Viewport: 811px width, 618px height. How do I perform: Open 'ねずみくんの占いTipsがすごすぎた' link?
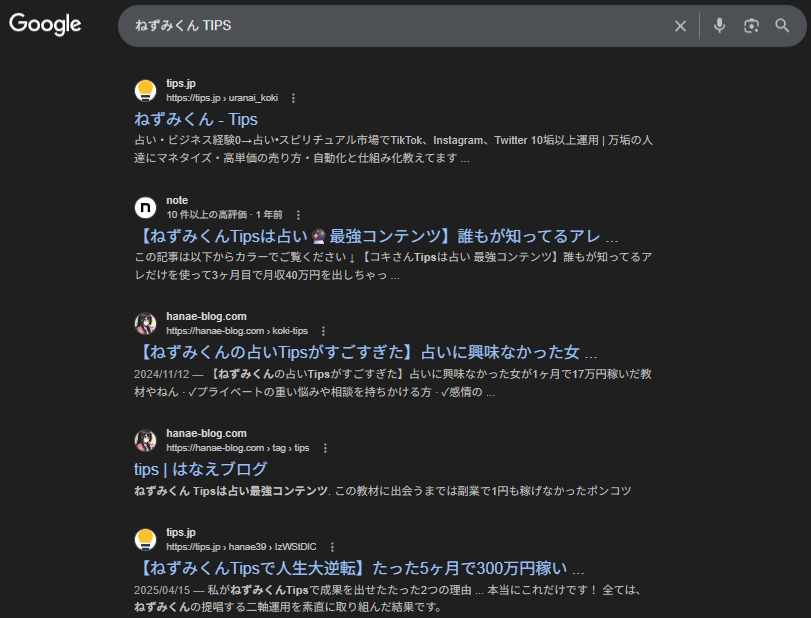click(365, 353)
